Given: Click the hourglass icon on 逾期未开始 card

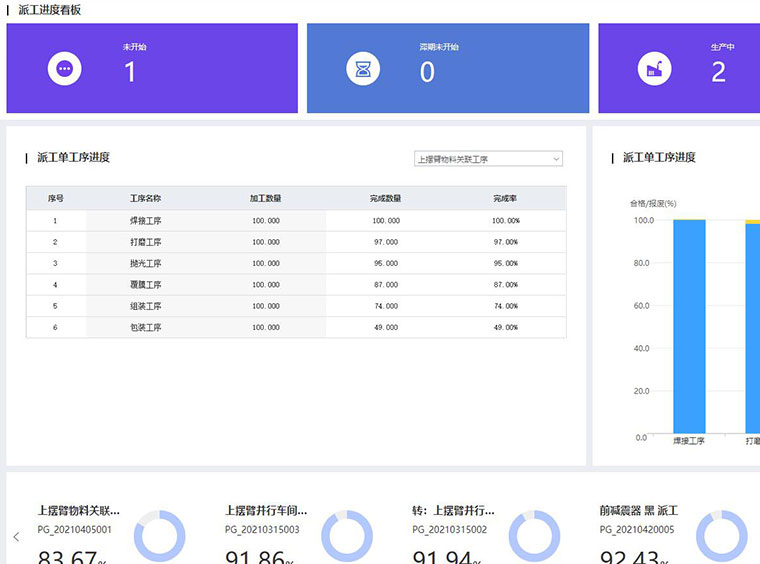Looking at the screenshot, I should click(x=363, y=69).
